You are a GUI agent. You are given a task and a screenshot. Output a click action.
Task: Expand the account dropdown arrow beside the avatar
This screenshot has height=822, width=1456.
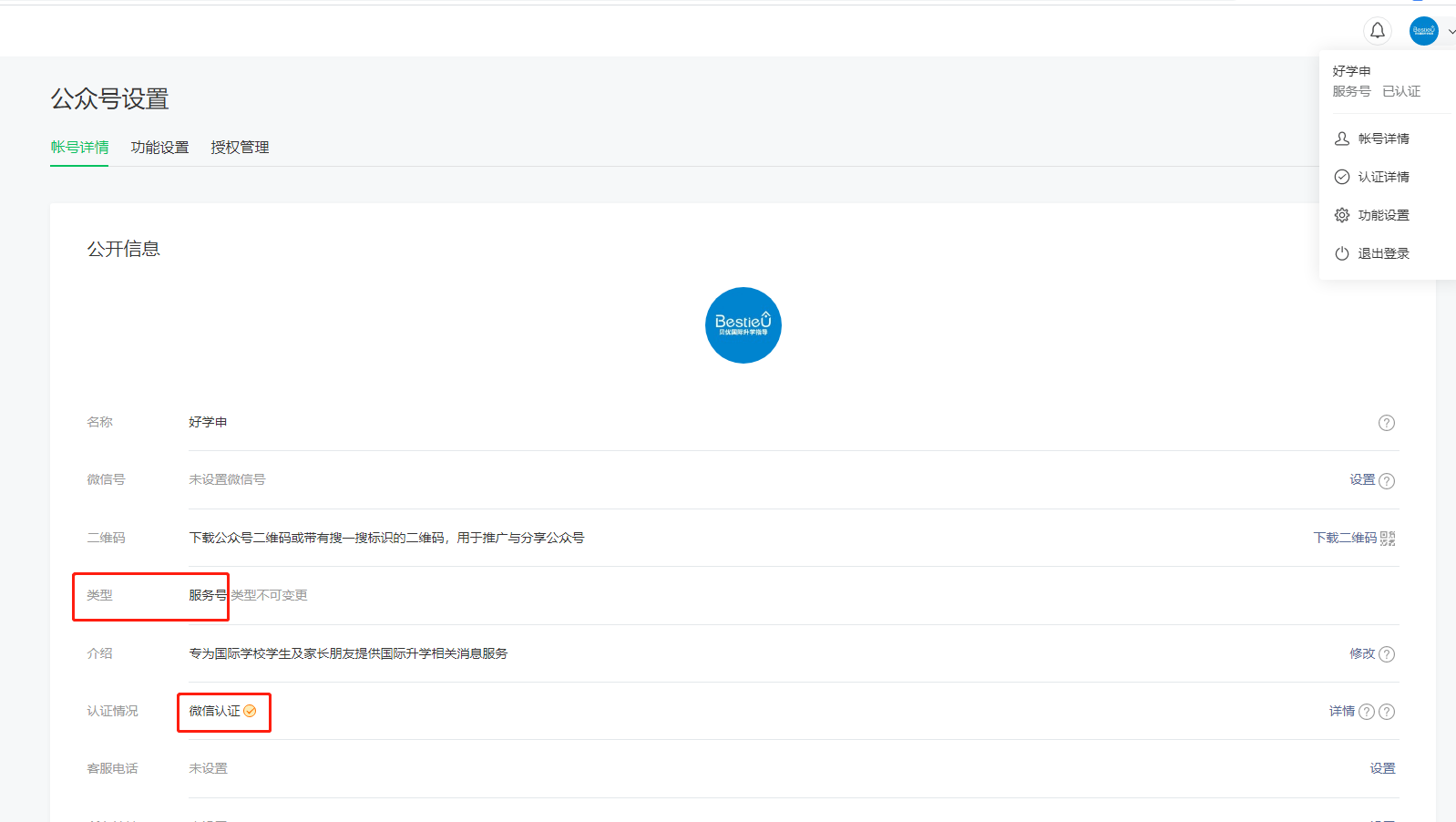coord(1451,32)
